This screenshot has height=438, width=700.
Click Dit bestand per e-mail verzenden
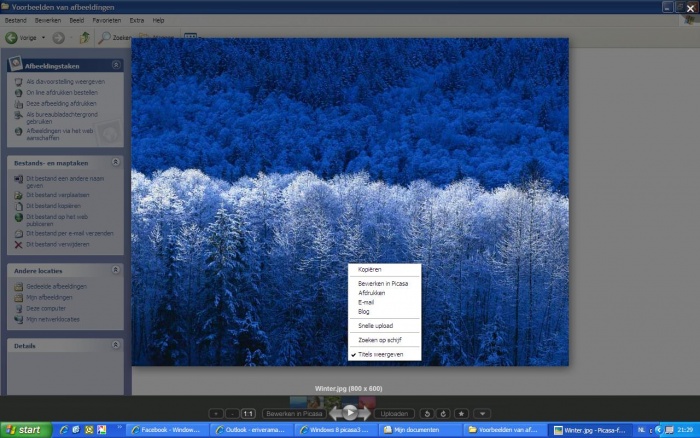pyautogui.click(x=70, y=234)
